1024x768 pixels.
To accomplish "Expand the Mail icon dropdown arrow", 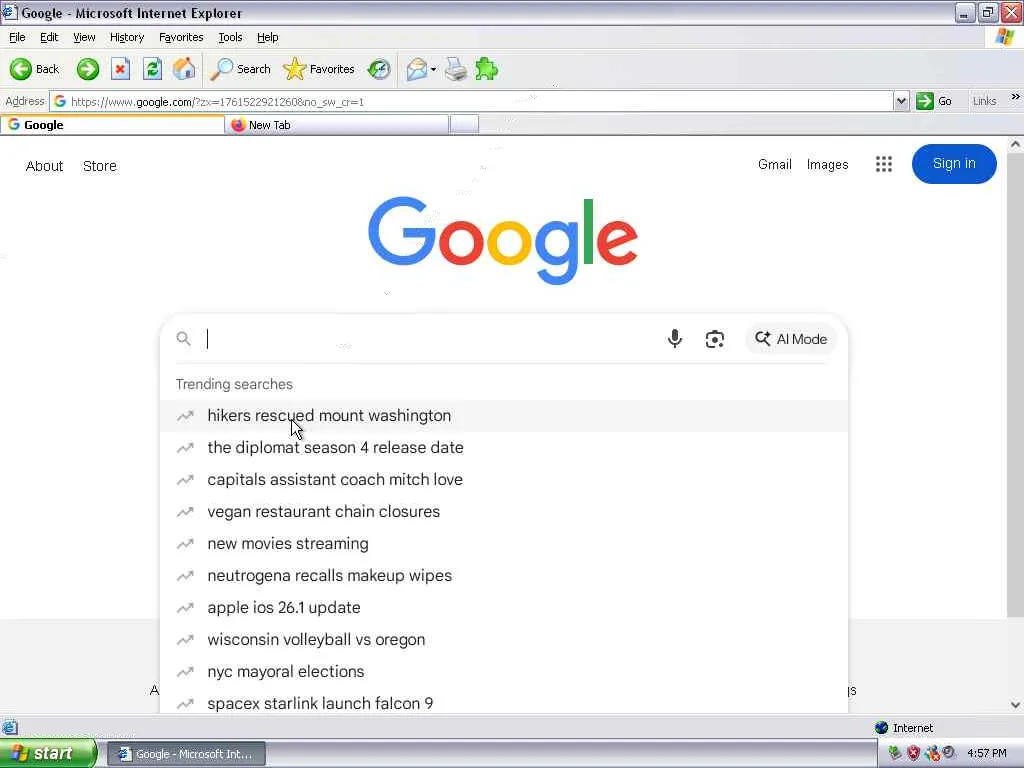I will coord(434,69).
